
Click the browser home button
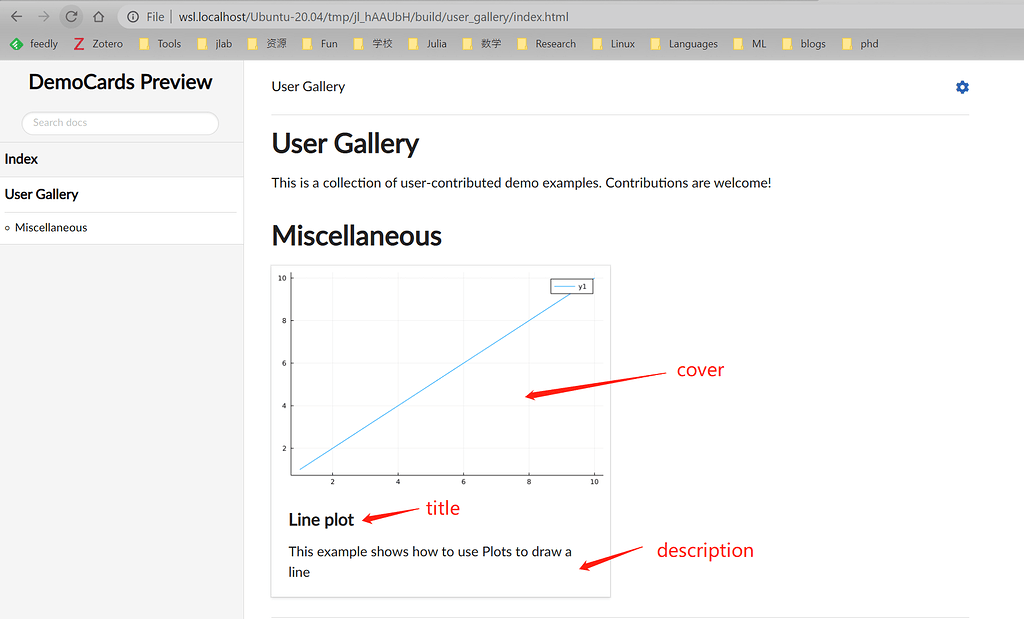tap(99, 16)
